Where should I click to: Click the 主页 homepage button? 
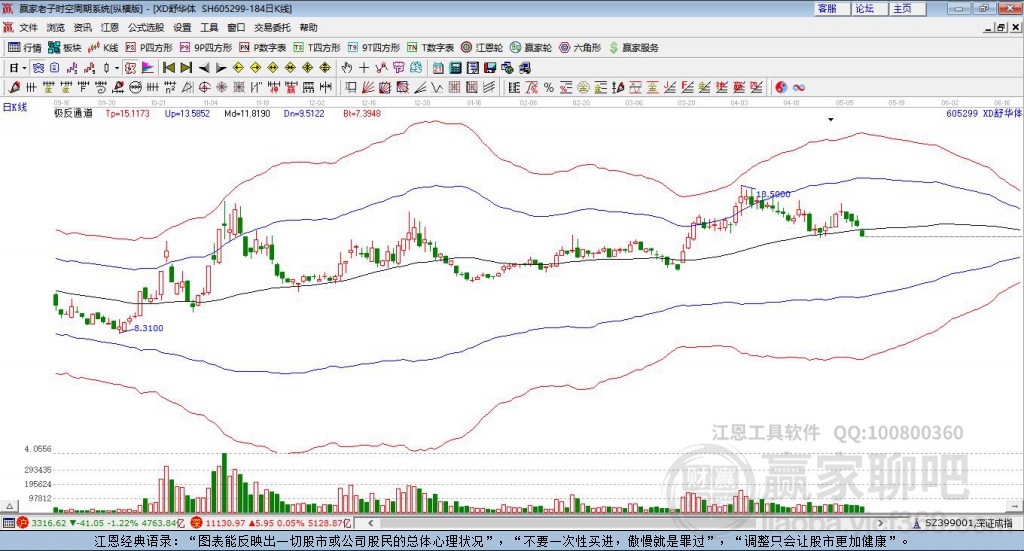[907, 8]
